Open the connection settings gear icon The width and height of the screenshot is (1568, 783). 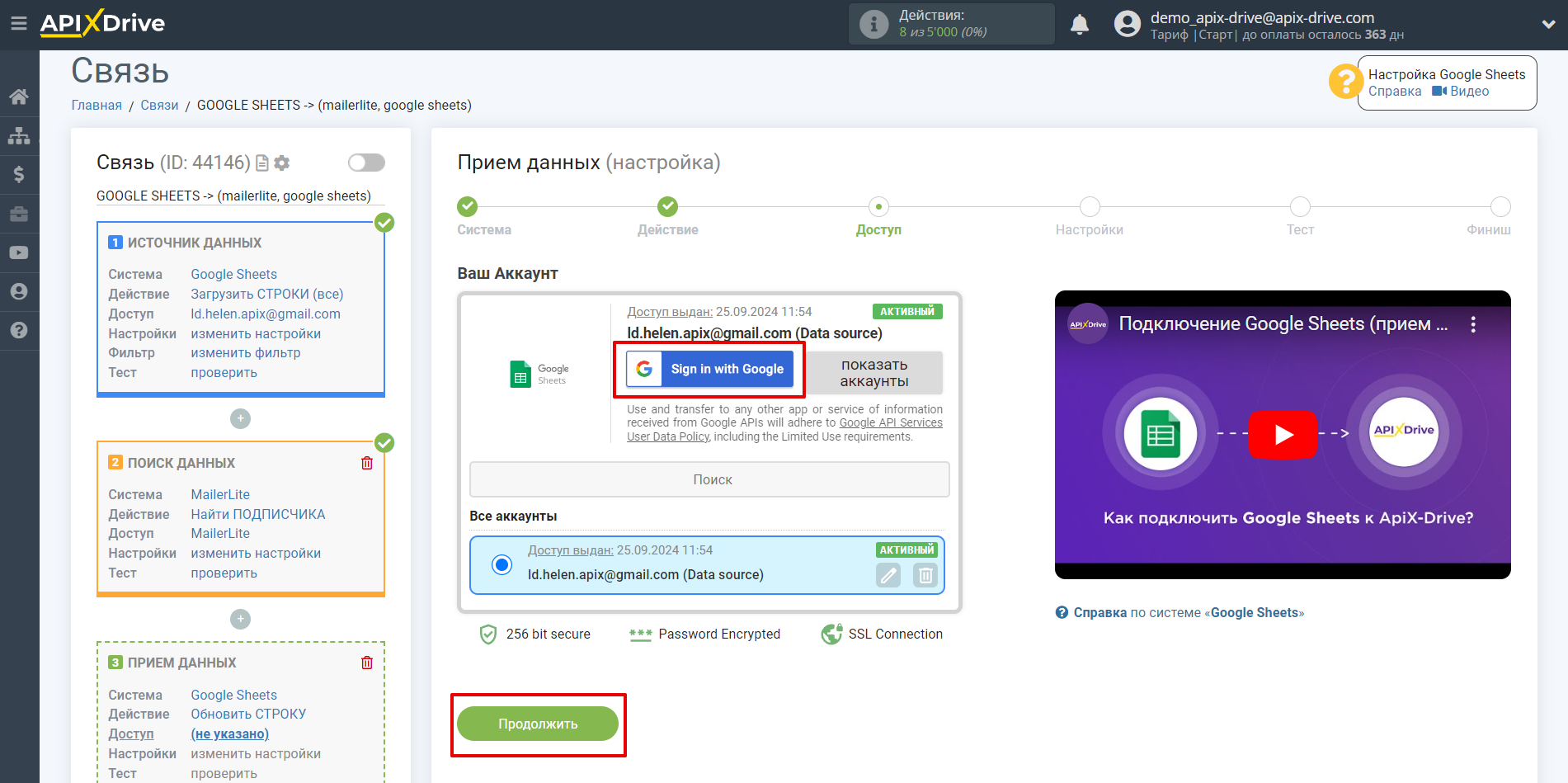click(x=282, y=163)
